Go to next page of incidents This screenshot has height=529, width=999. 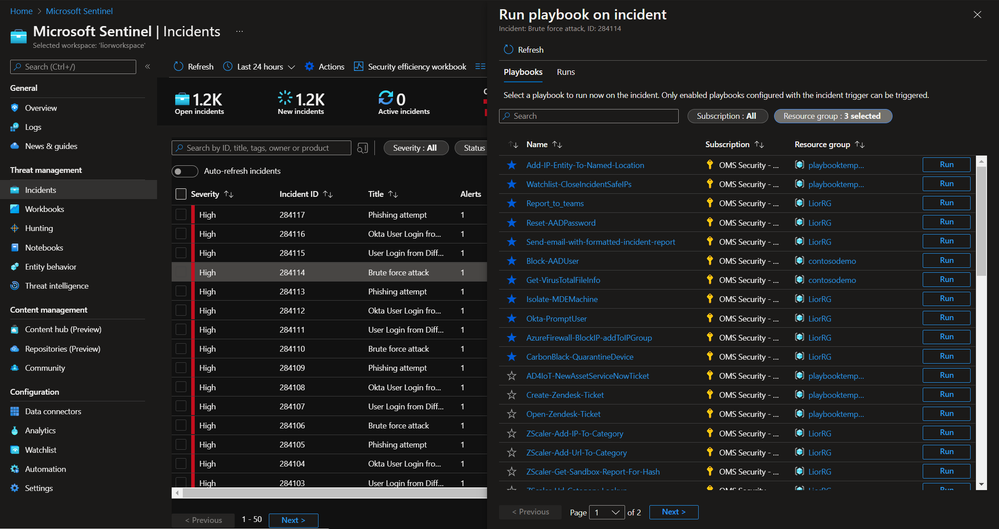point(293,520)
